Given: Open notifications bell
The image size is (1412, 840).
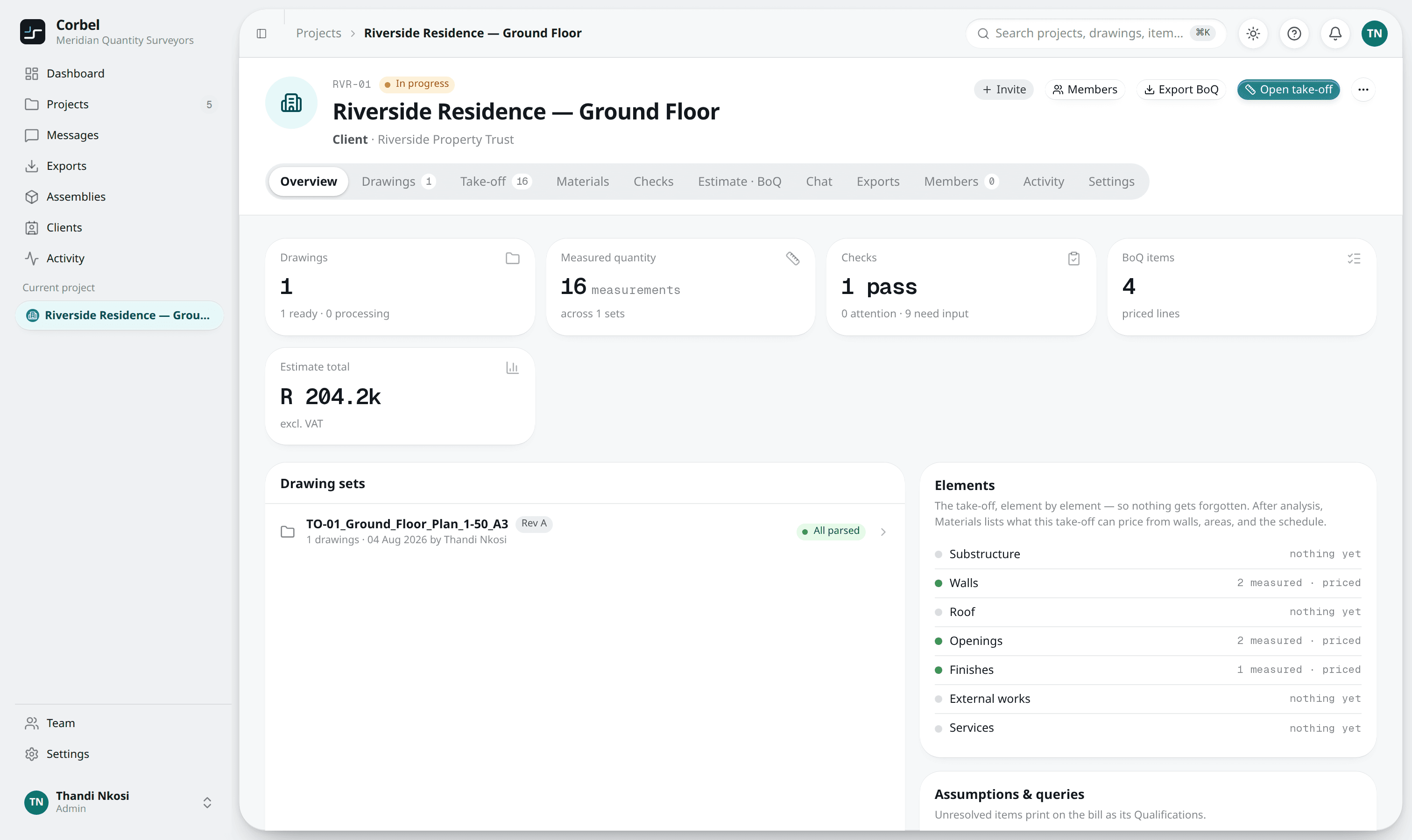Looking at the screenshot, I should click(1335, 34).
